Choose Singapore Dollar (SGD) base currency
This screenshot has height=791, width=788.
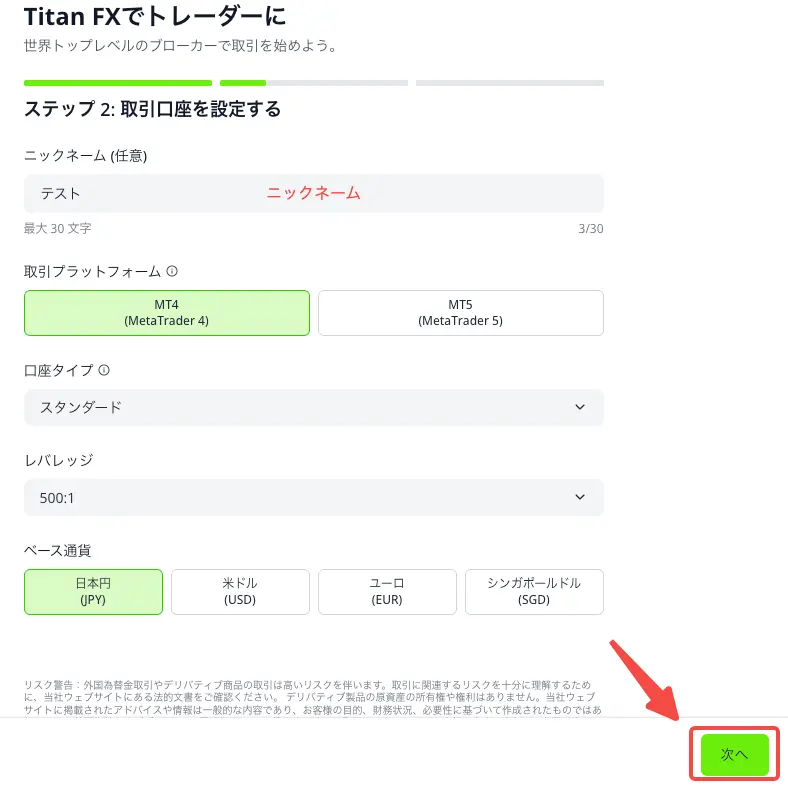(534, 592)
